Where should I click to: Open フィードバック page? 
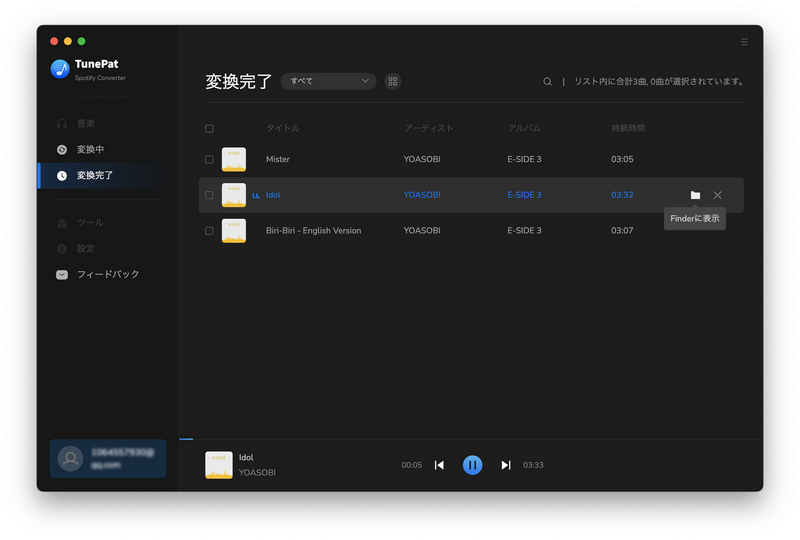tap(108, 275)
